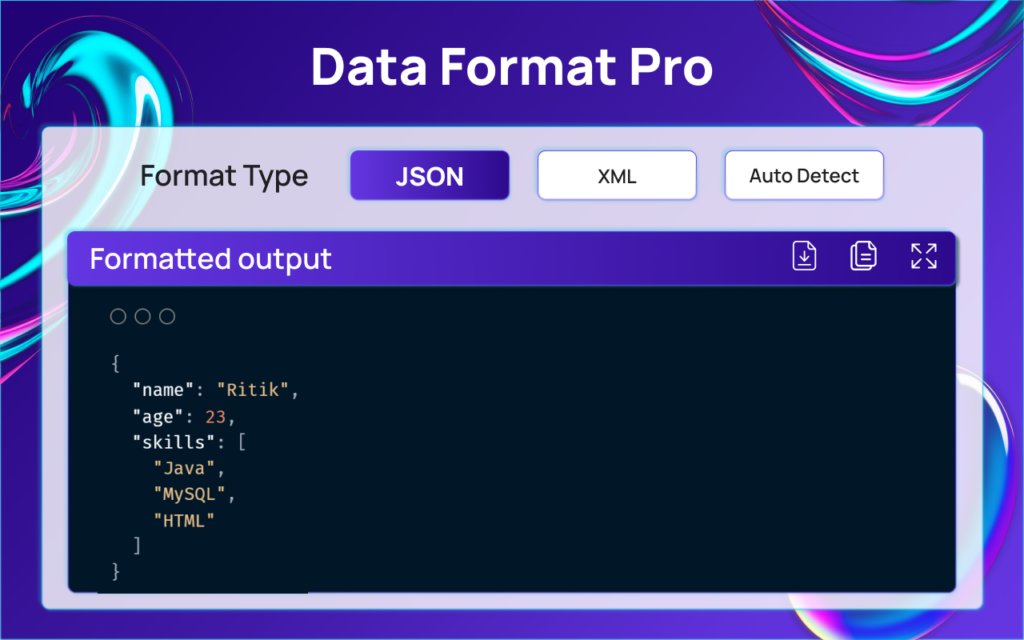The width and height of the screenshot is (1024, 640).
Task: Select the JSON format type
Action: [x=429, y=176]
